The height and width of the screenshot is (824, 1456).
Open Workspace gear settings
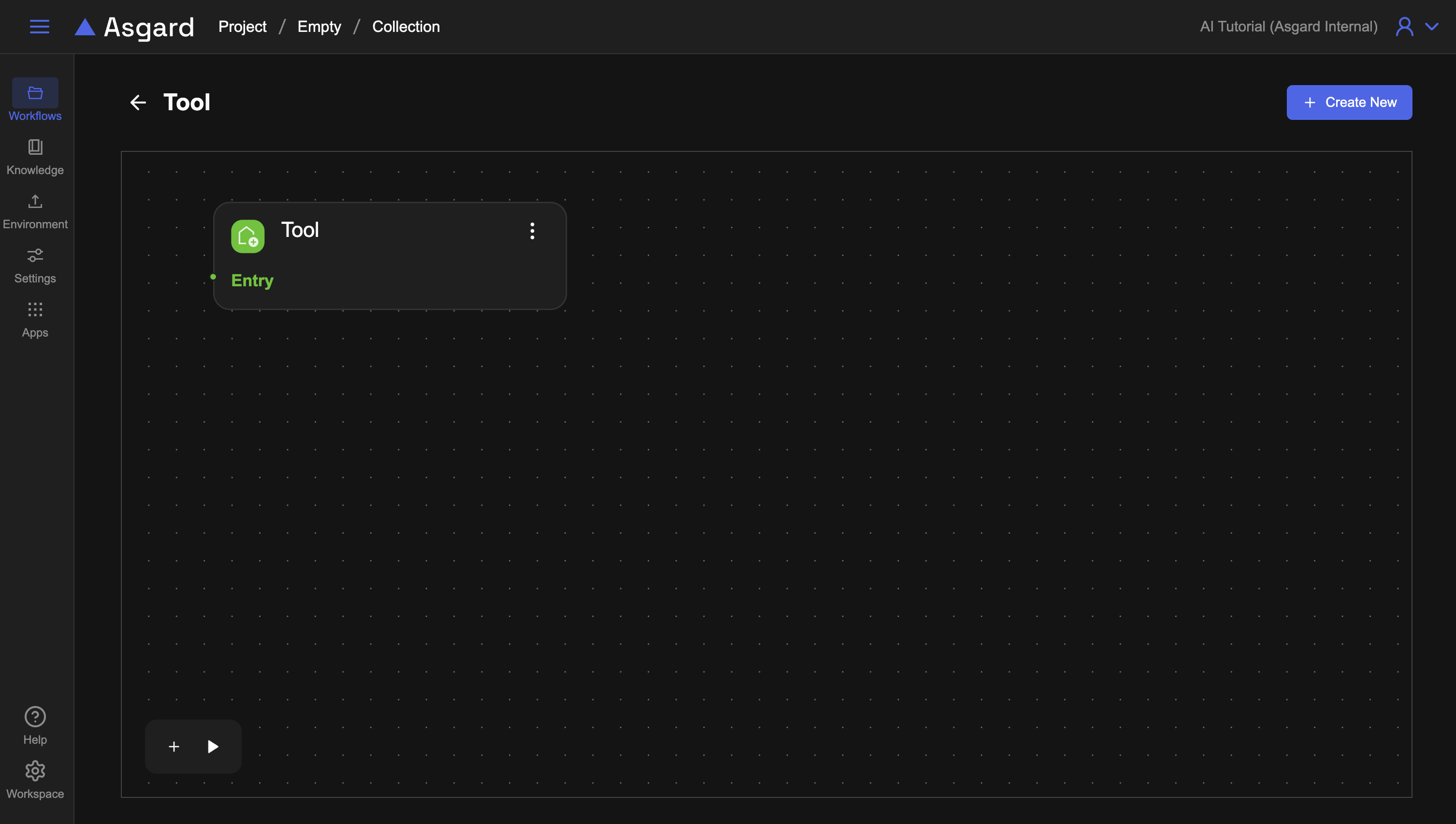(x=35, y=771)
